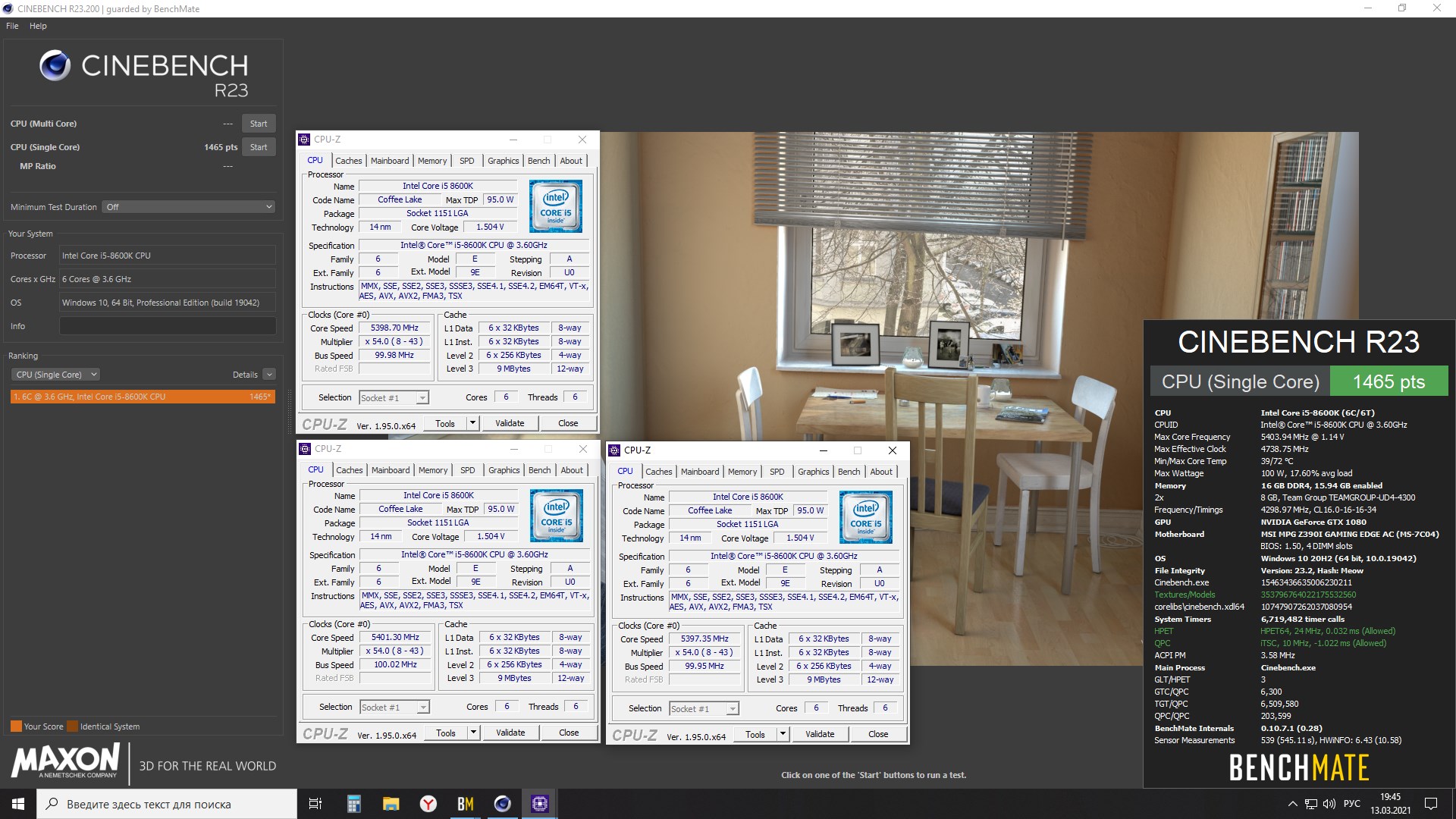Open Tools dropdown arrow in top CPU-Z window
This screenshot has width=1456, height=819.
click(472, 423)
